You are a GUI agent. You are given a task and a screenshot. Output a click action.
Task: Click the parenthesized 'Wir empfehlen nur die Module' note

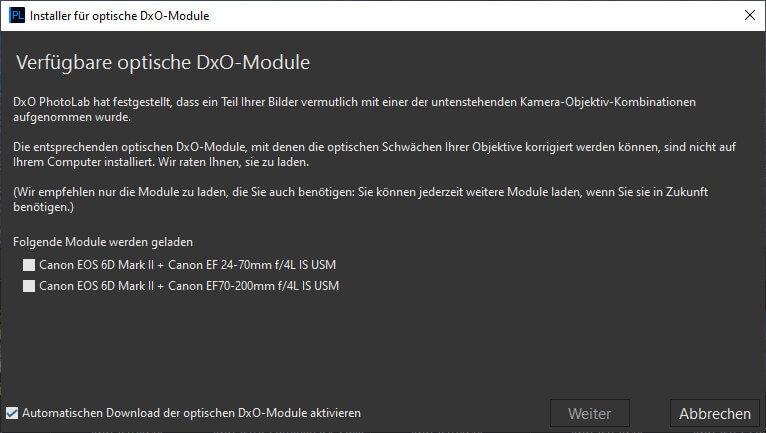[360, 199]
